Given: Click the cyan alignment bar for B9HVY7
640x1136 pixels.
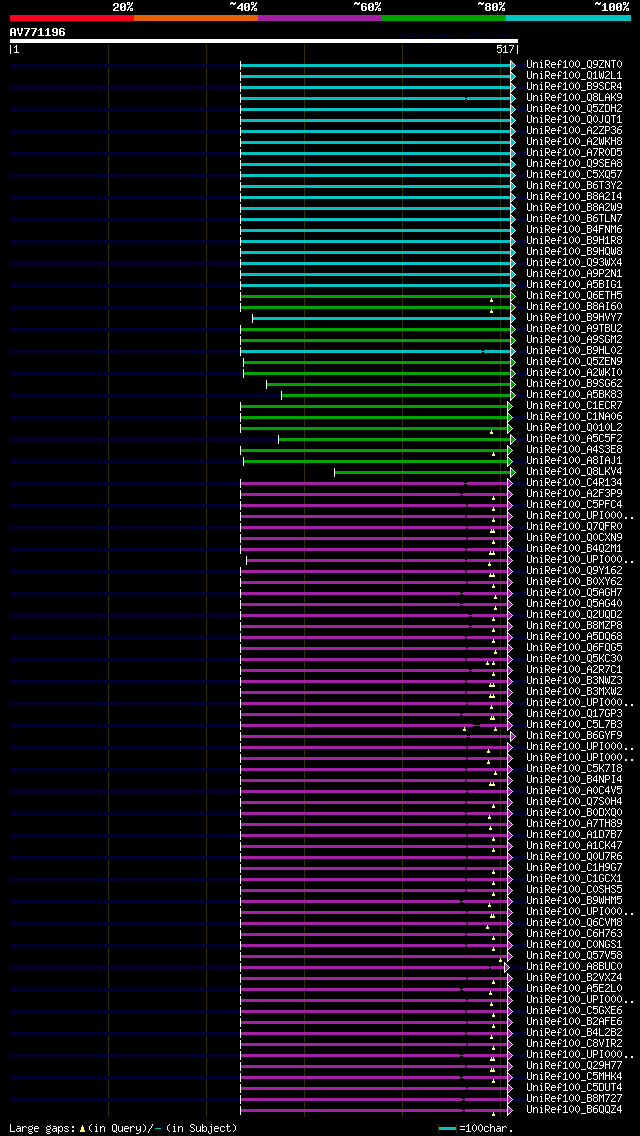Looking at the screenshot, I should point(382,318).
